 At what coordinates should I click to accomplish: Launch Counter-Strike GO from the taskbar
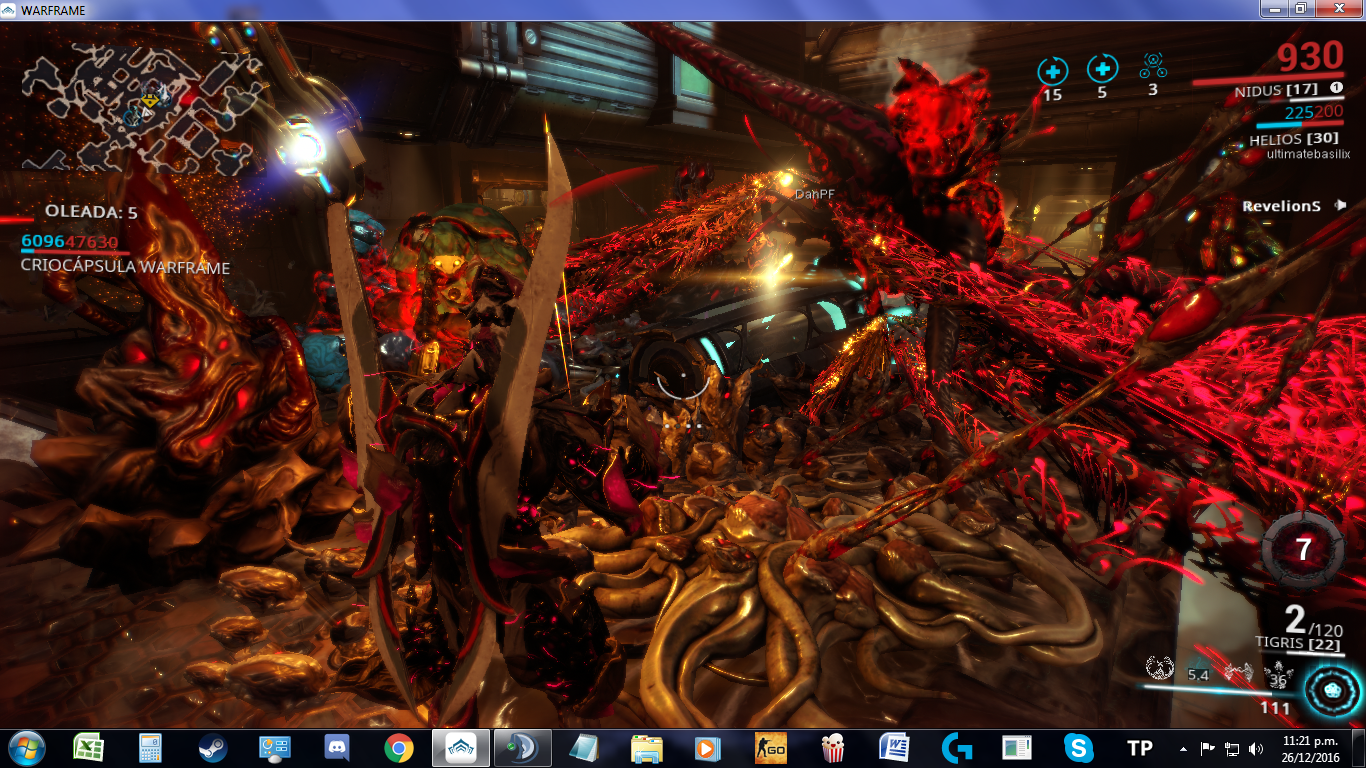[x=770, y=747]
